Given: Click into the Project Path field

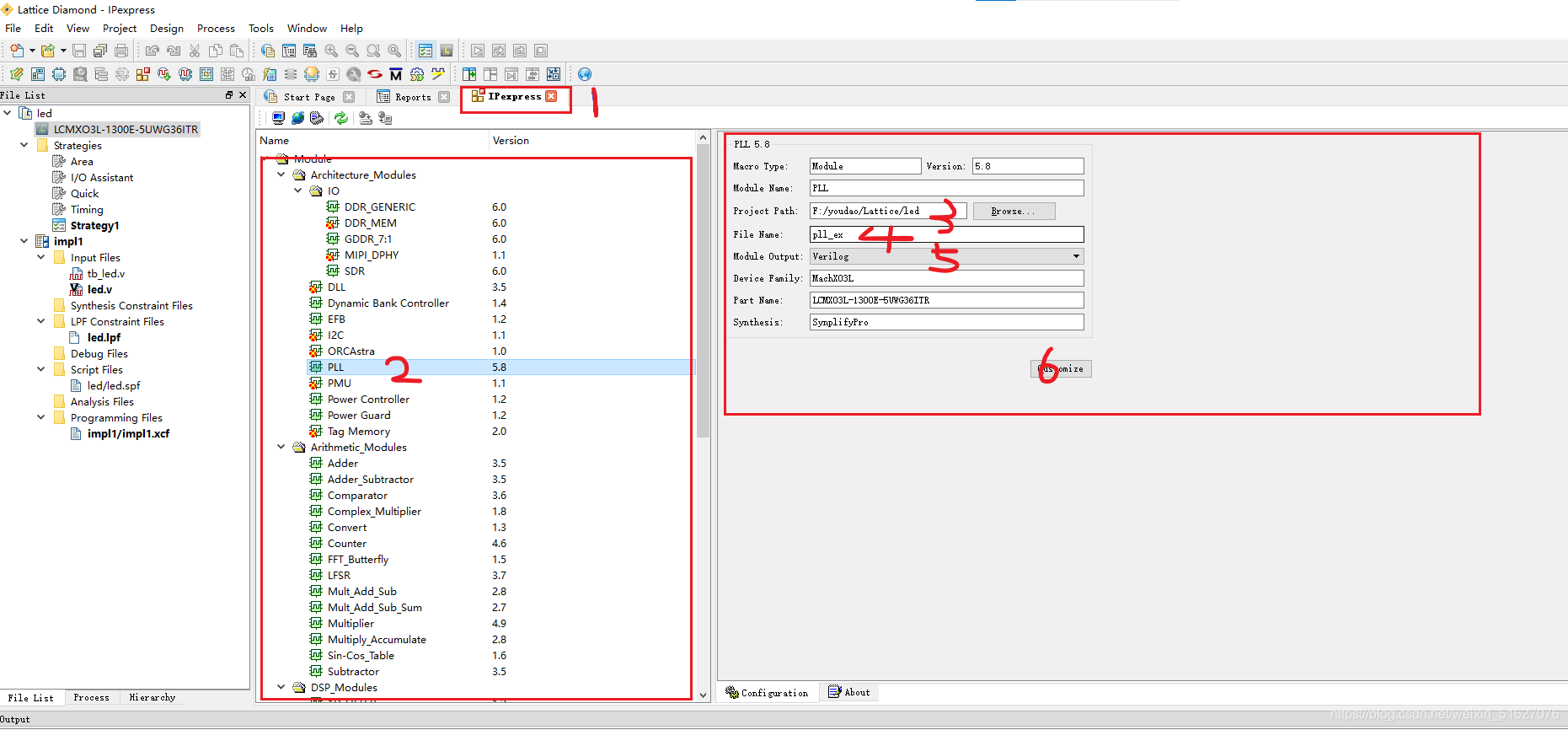Looking at the screenshot, I should point(888,211).
